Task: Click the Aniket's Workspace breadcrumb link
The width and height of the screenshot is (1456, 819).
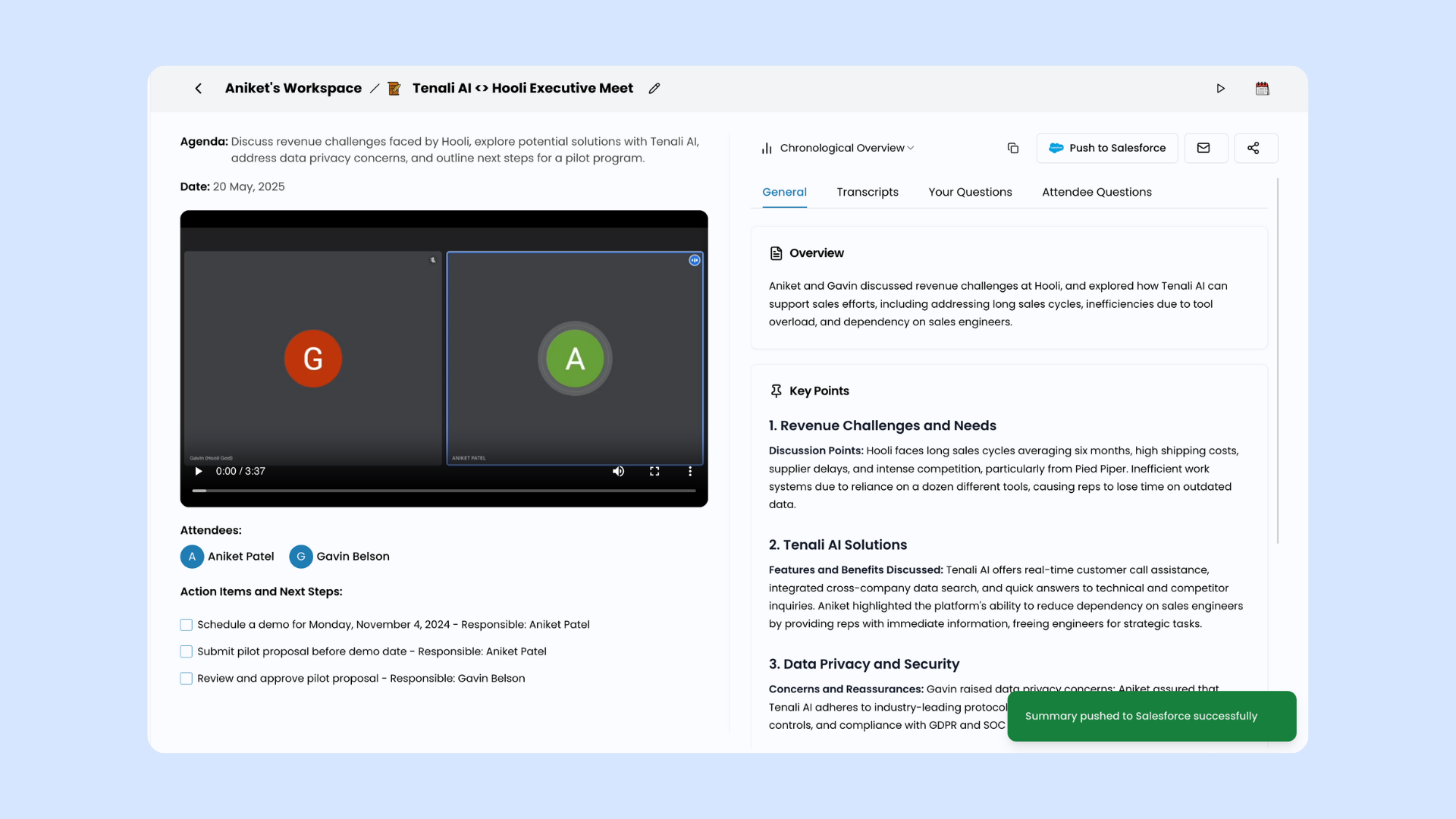Action: [x=293, y=88]
